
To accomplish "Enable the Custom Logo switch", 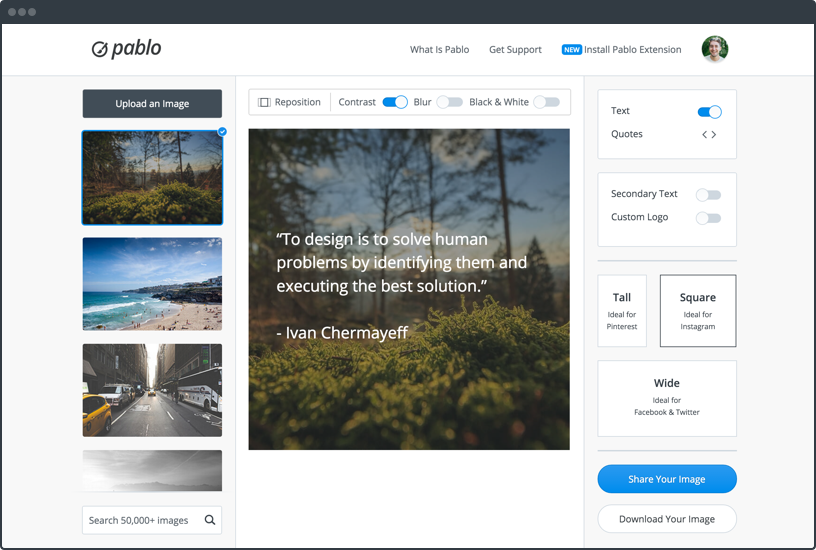I will (x=708, y=218).
